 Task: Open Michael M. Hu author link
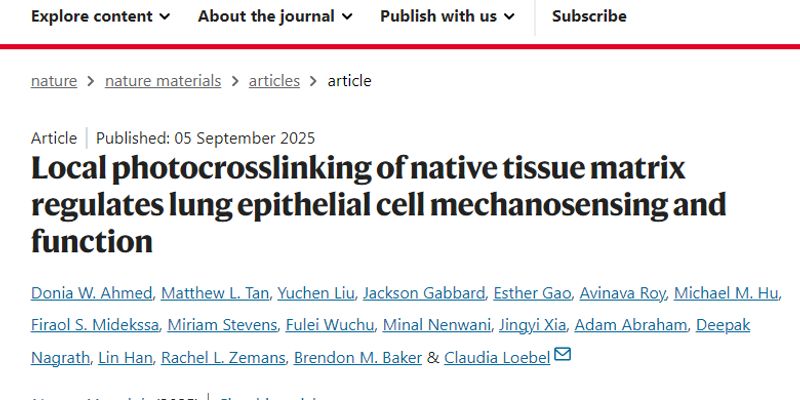(727, 293)
